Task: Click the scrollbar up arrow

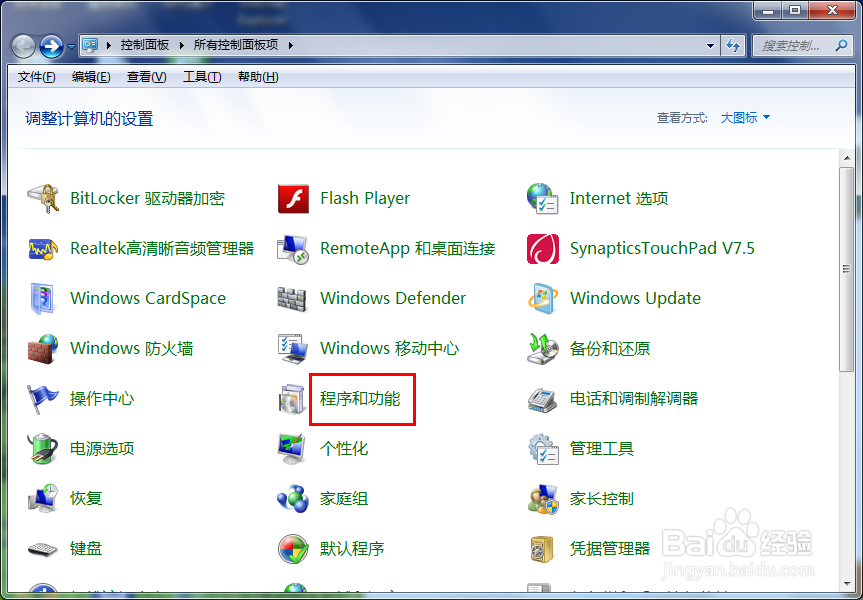Action: tap(846, 159)
